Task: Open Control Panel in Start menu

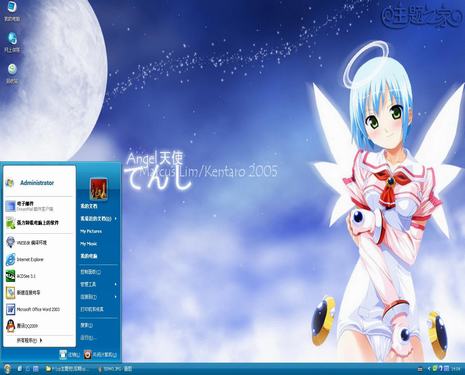Action: point(90,272)
